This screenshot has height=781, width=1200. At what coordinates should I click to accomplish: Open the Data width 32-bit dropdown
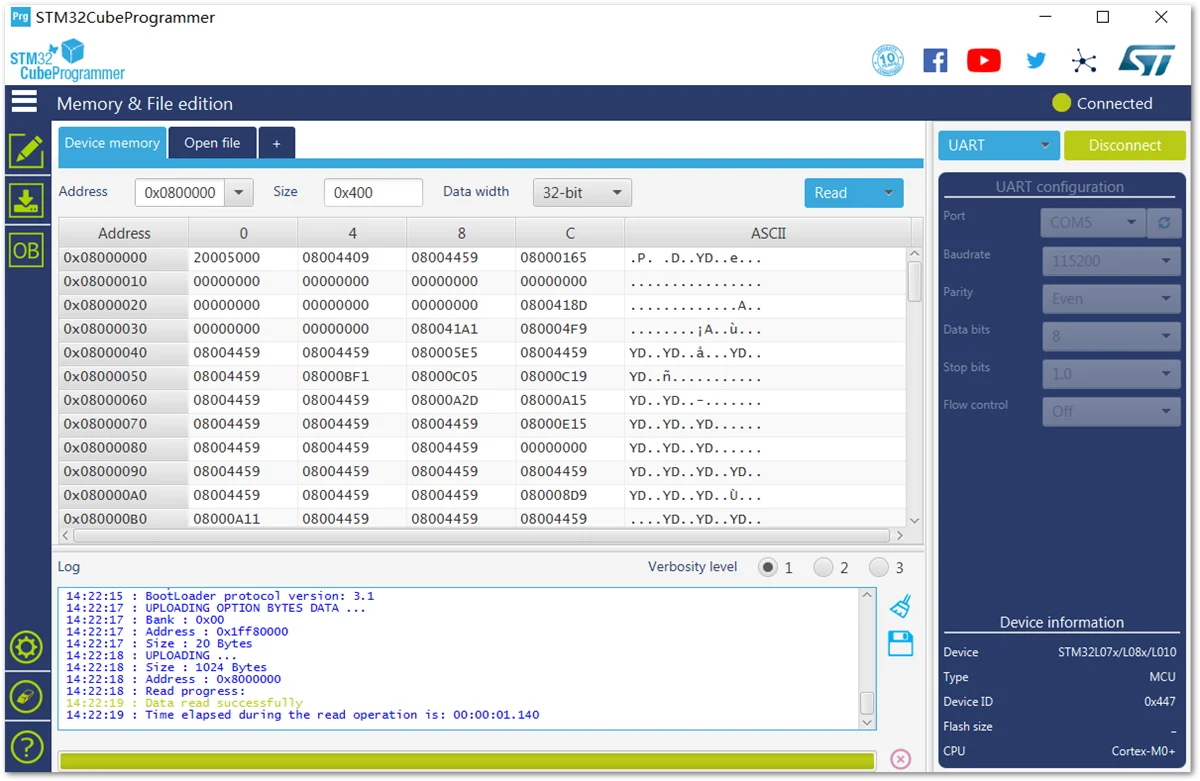click(582, 193)
